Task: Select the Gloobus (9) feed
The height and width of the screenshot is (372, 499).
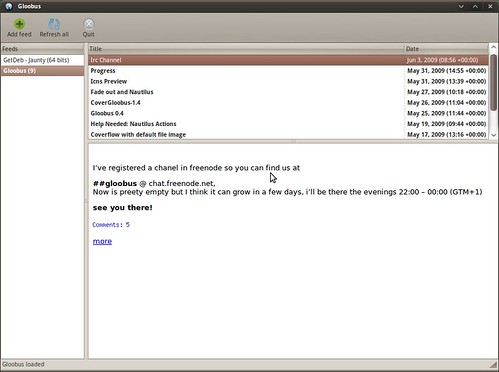Action: click(42, 71)
